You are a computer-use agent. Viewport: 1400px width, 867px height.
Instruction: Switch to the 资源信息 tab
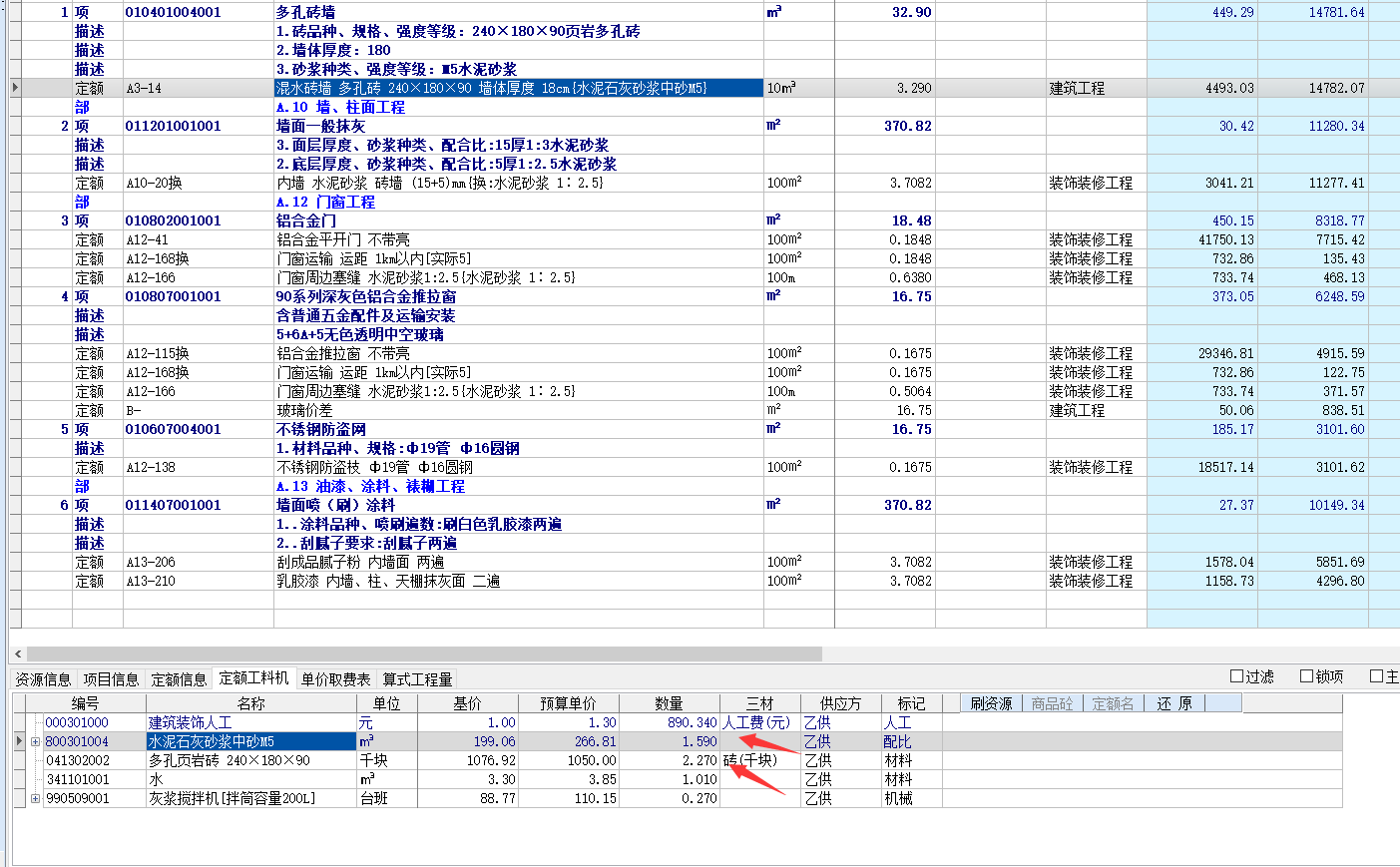[43, 679]
